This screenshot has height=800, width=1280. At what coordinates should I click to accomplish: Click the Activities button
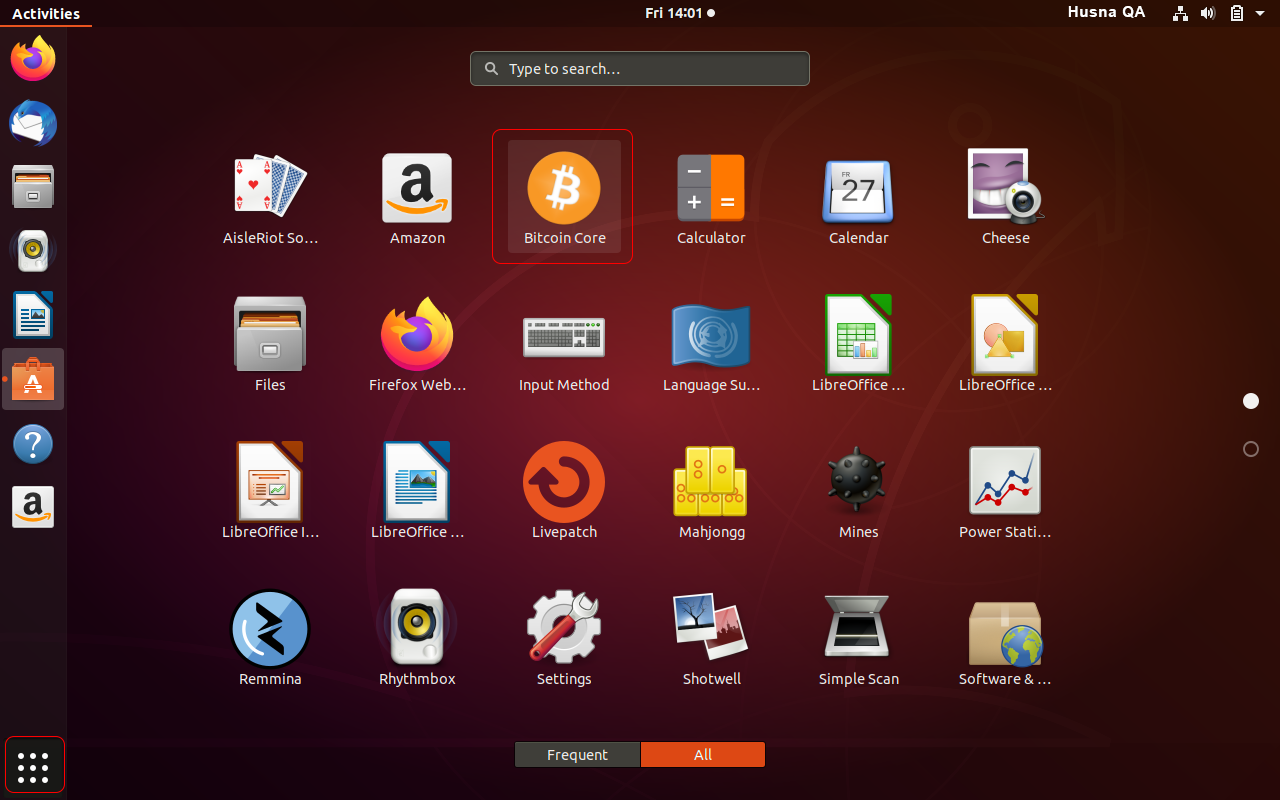(46, 13)
